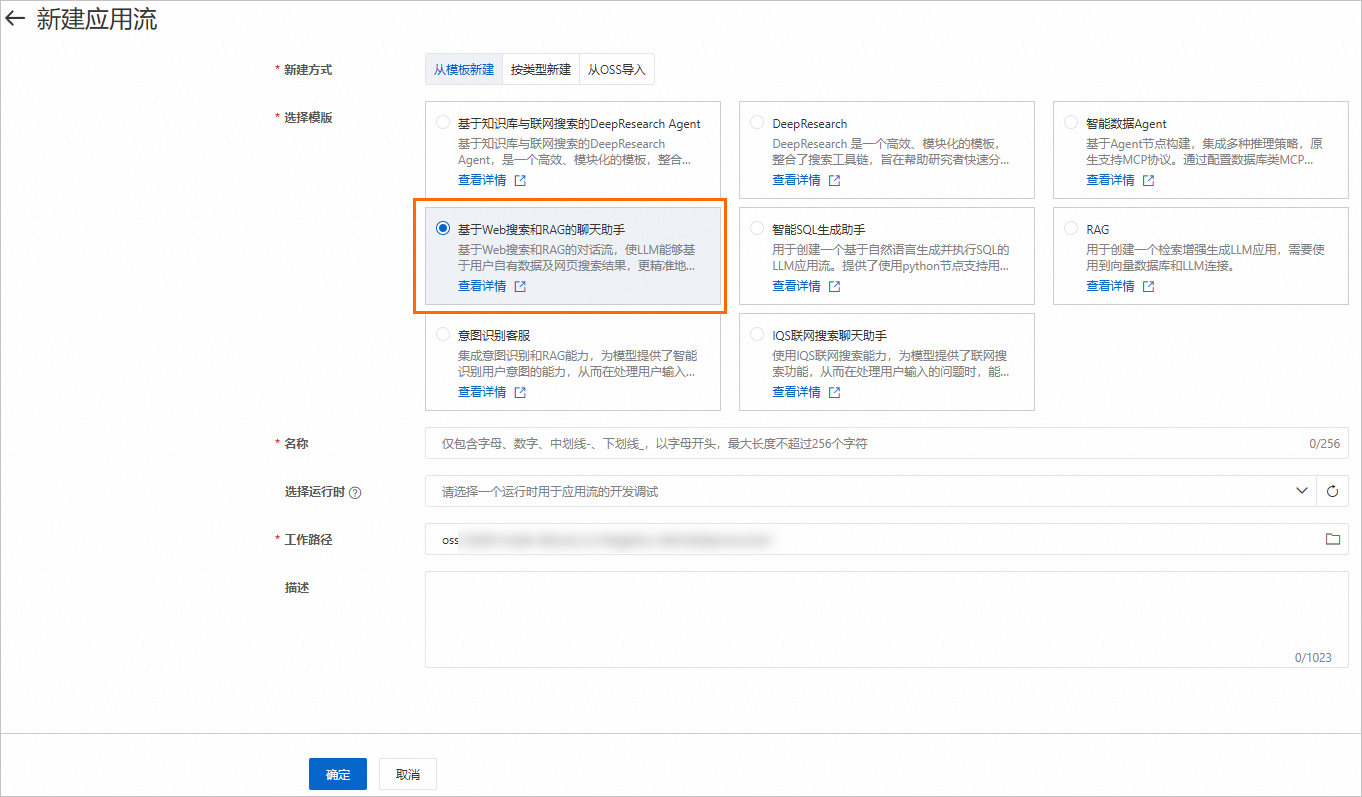
Task: Click into the 描述 text area
Action: pyautogui.click(x=886, y=619)
